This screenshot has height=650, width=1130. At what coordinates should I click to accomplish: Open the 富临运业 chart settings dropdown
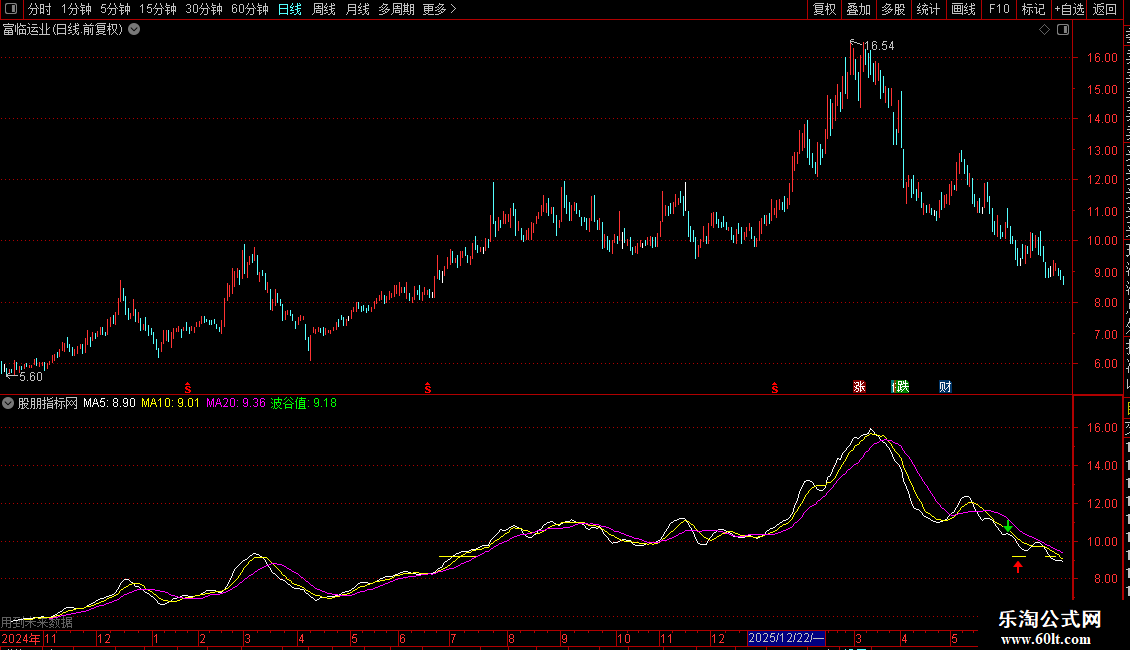(x=134, y=30)
